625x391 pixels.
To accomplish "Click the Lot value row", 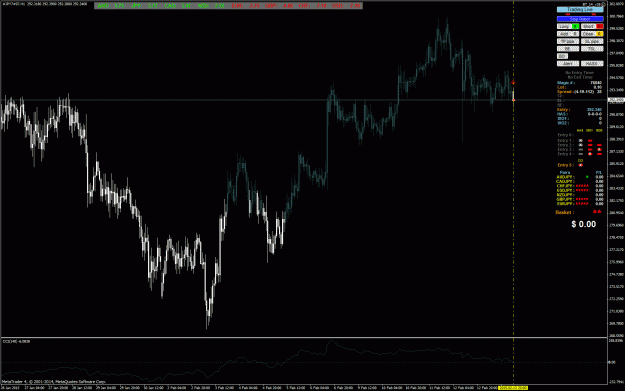I will [580, 87].
